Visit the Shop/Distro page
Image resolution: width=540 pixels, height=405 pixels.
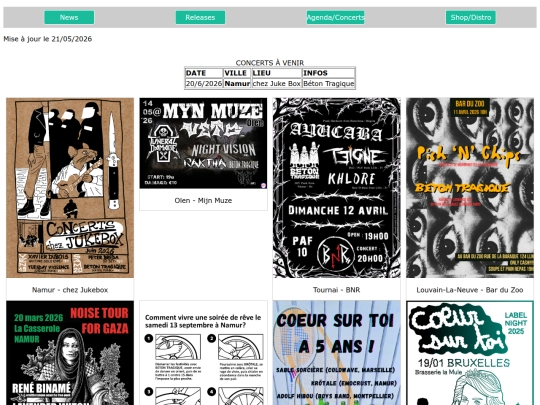(471, 17)
